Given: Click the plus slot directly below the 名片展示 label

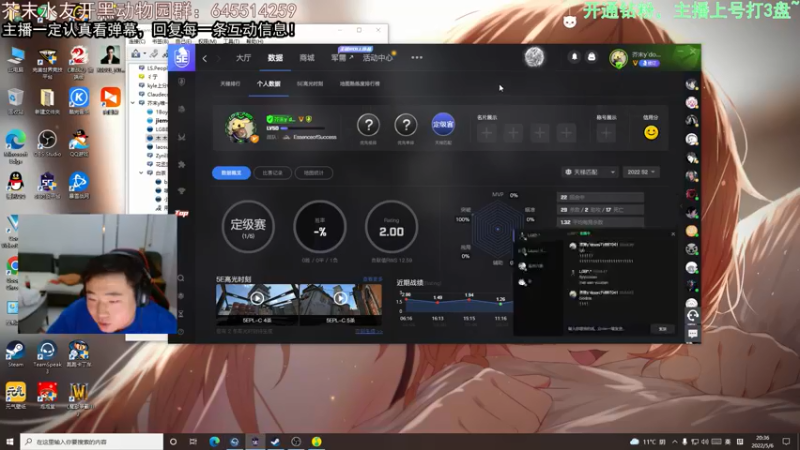Looking at the screenshot, I should [487, 133].
